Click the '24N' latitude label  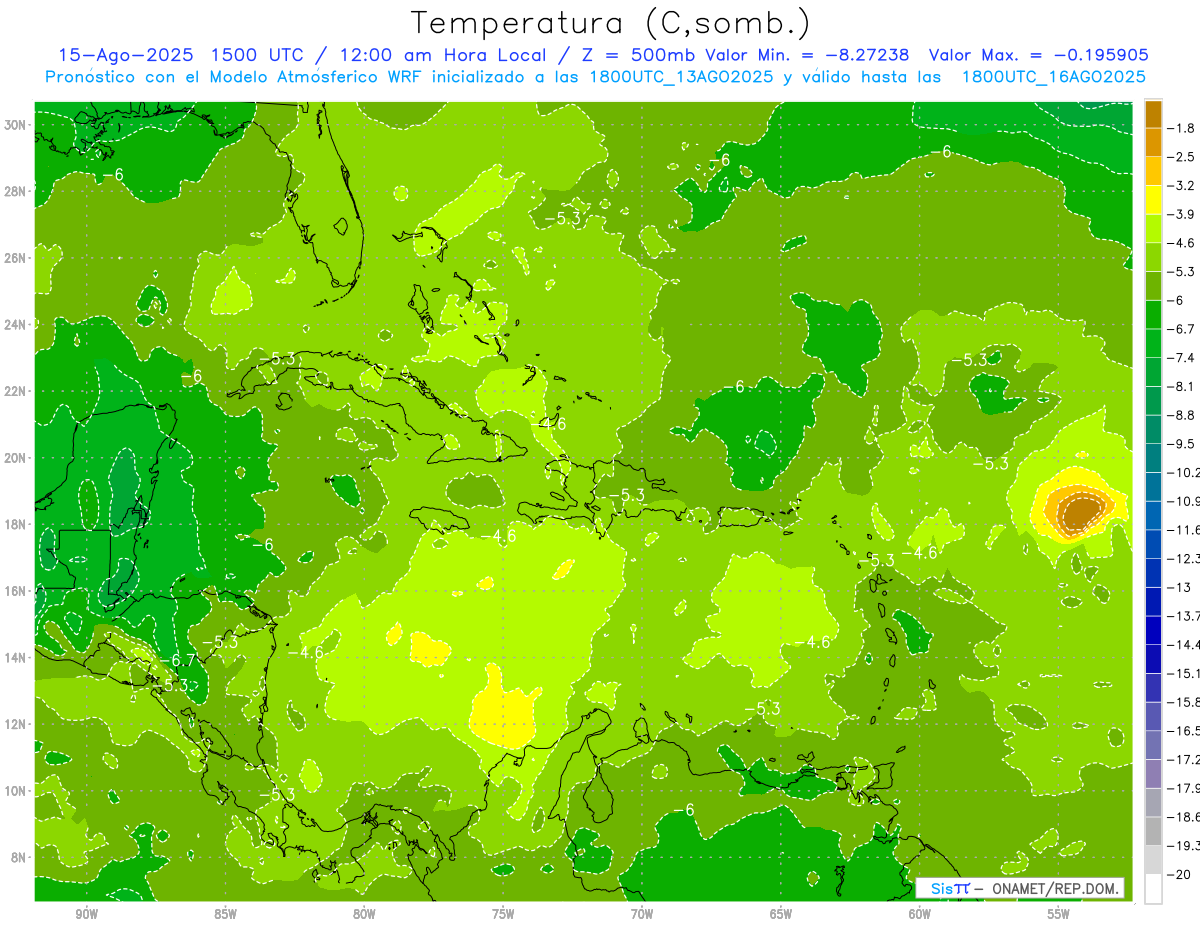click(x=15, y=325)
